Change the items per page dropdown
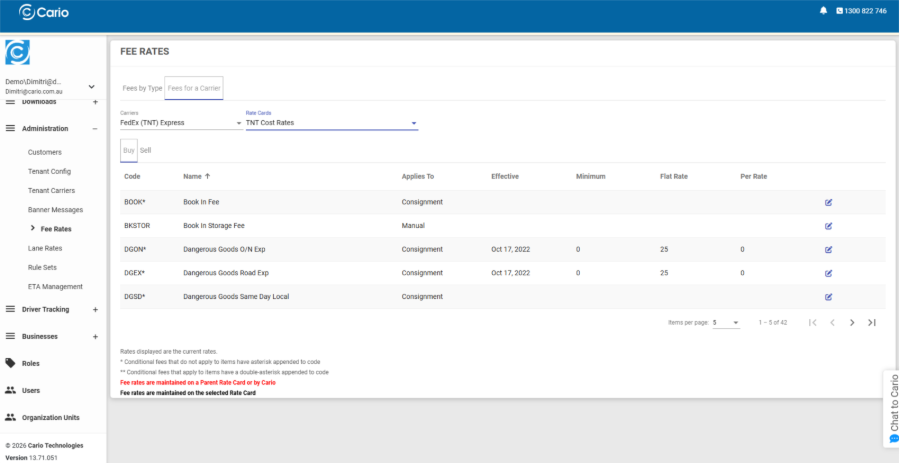900x463 pixels. (726, 323)
